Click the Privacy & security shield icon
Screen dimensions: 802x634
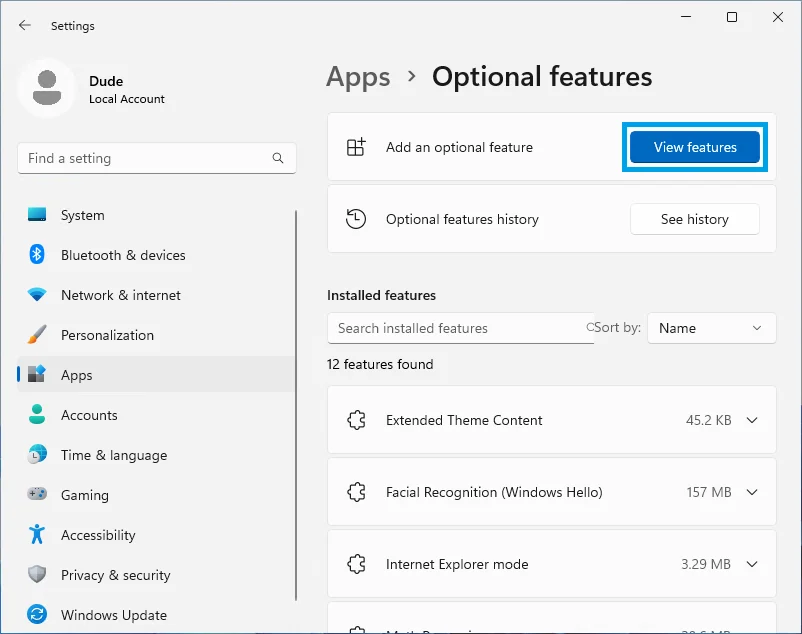[37, 575]
